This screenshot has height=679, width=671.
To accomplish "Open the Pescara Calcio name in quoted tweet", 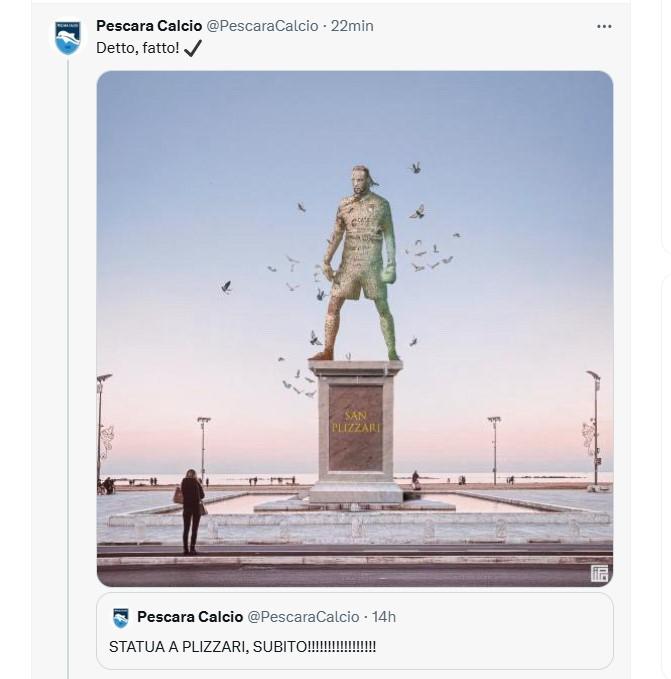I will coord(189,617).
